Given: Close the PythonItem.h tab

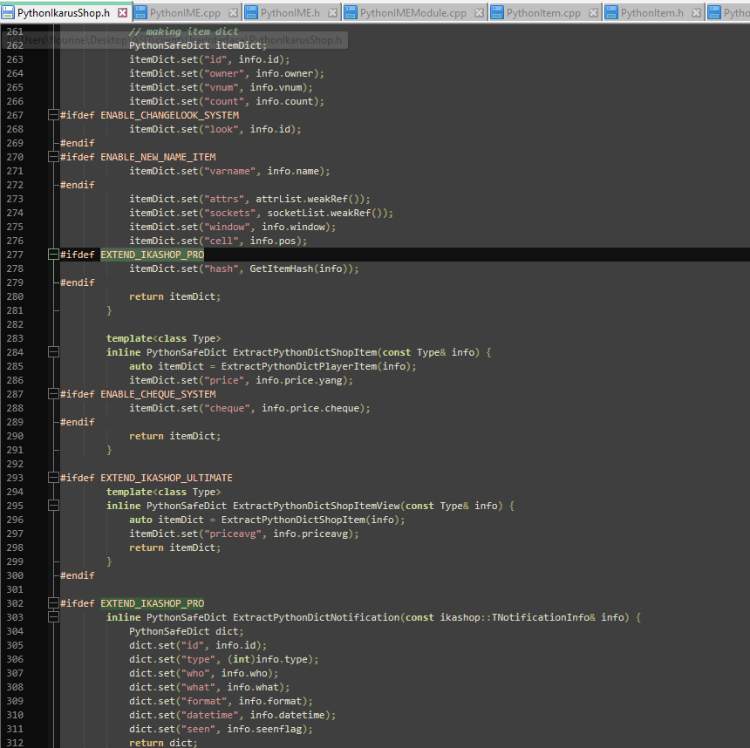Looking at the screenshot, I should point(697,13).
